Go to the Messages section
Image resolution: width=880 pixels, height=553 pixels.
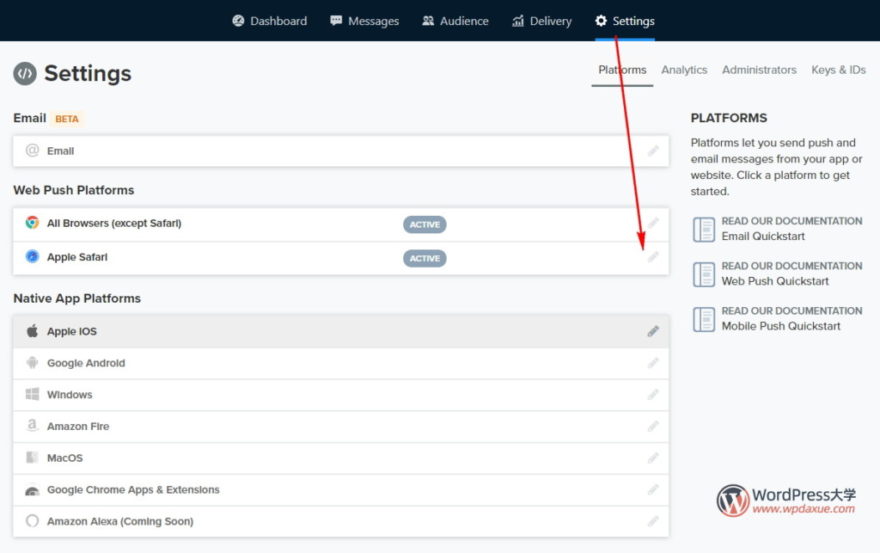click(x=364, y=21)
